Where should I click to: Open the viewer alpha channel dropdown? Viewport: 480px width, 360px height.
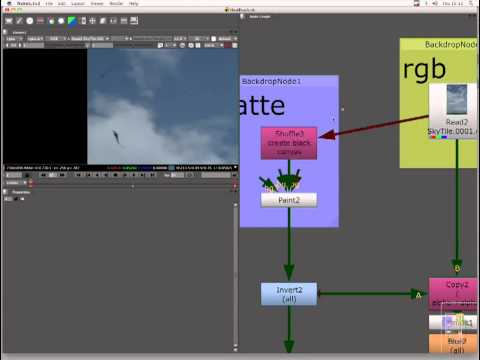tap(35, 39)
